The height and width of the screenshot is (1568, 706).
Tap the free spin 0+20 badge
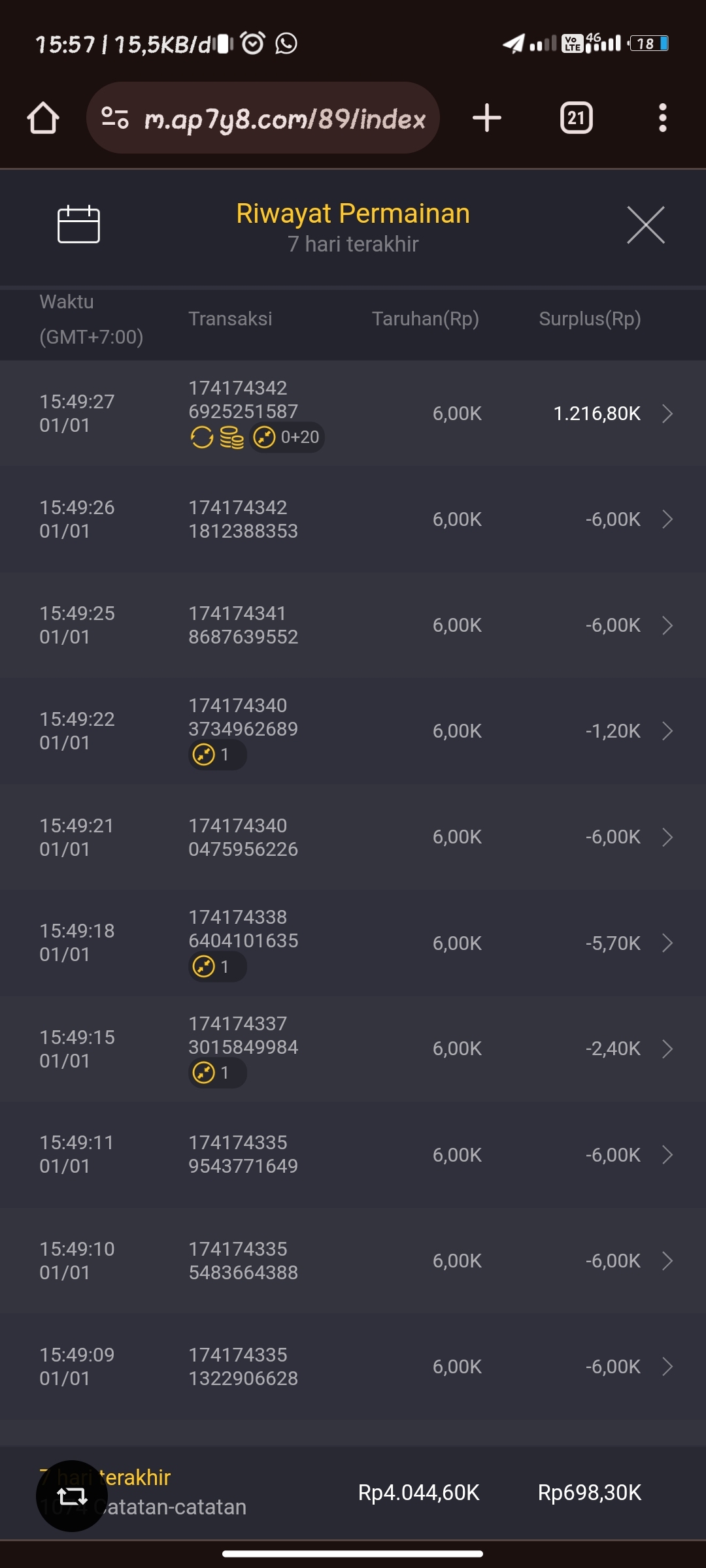pos(288,437)
